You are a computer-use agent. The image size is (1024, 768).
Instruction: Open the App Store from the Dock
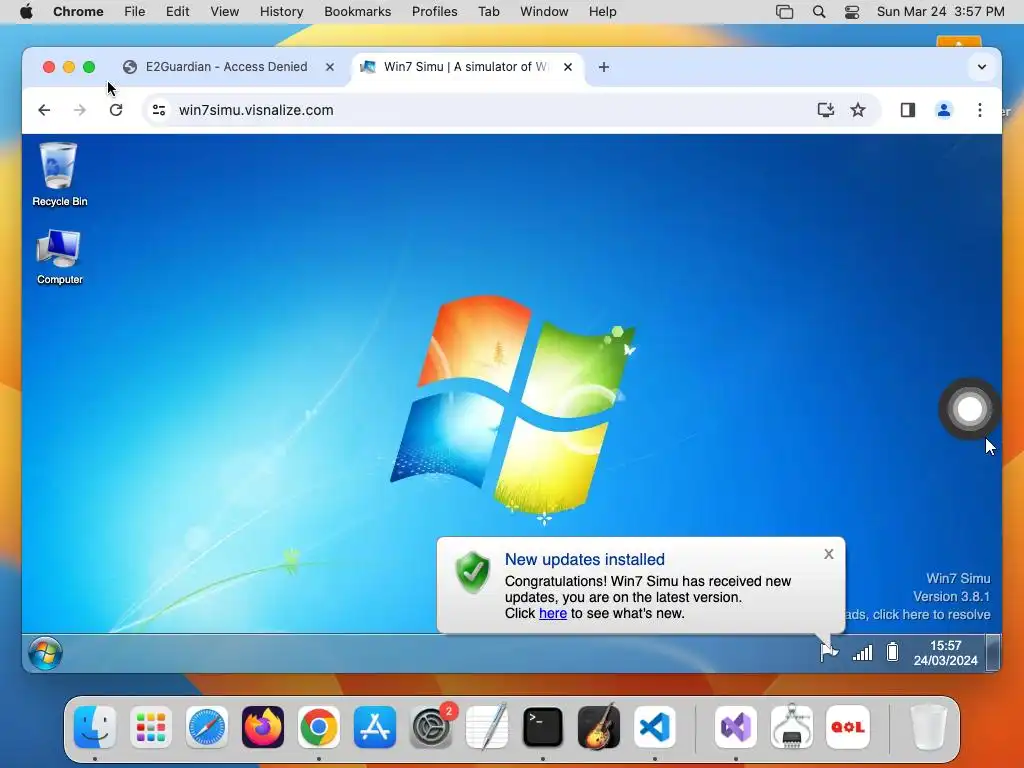click(x=375, y=727)
